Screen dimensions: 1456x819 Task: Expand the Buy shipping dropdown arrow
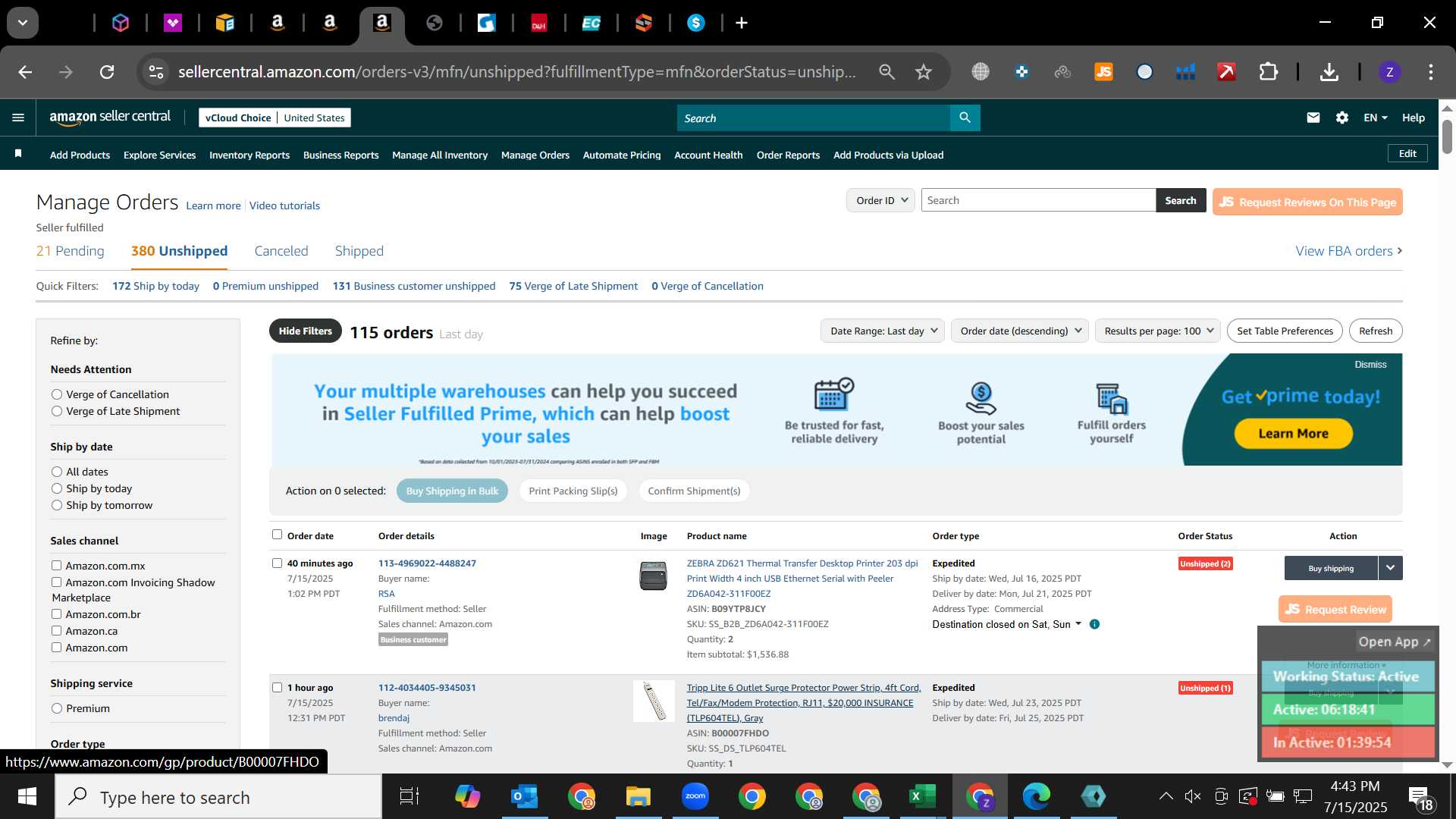point(1390,568)
